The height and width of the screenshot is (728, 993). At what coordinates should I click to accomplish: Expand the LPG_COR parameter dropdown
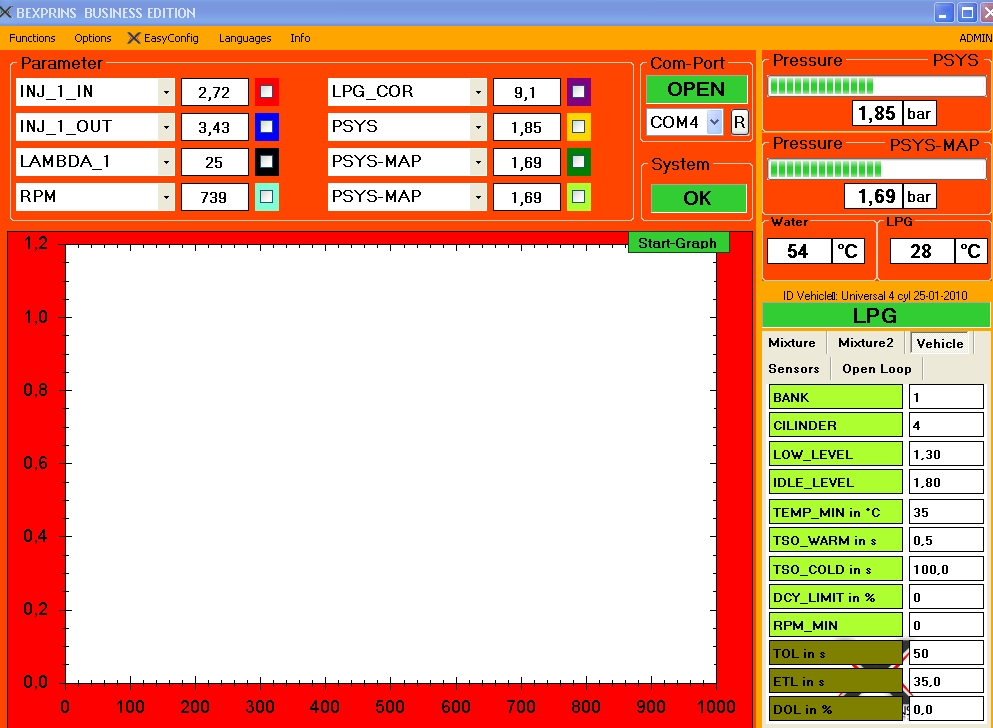(x=478, y=92)
